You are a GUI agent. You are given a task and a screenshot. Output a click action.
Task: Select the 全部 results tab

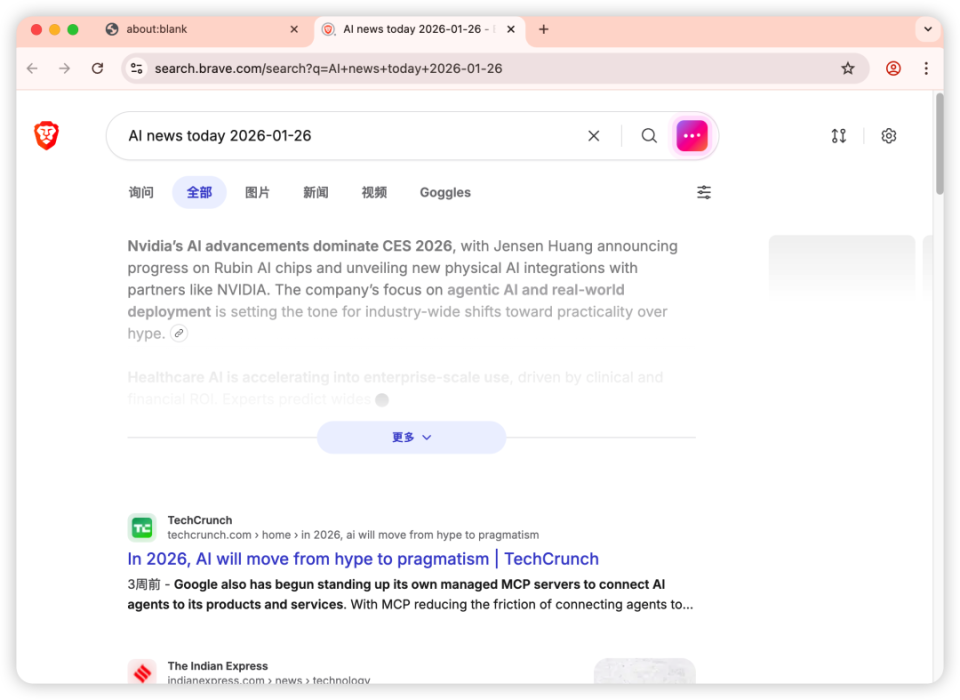tap(199, 192)
